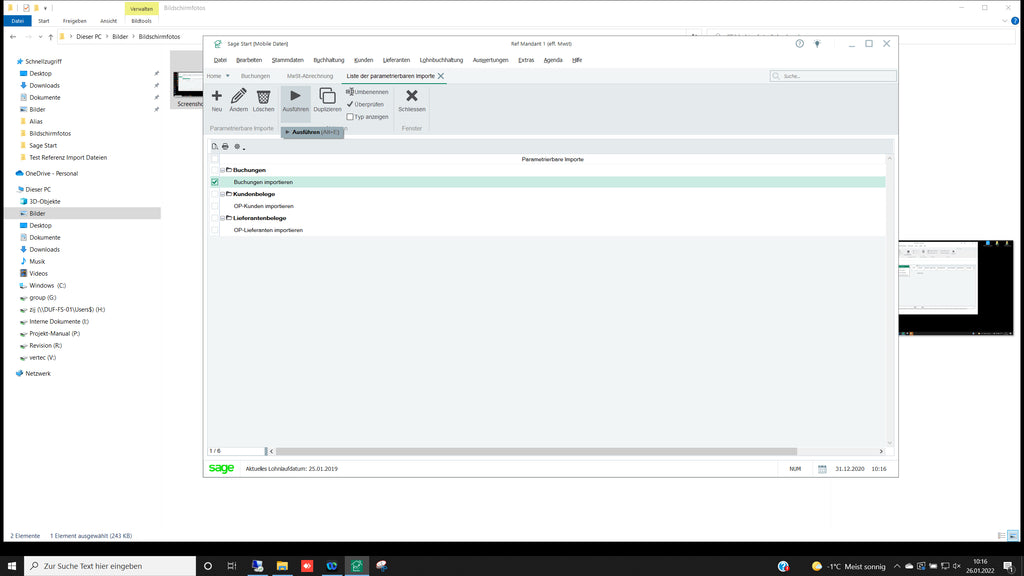The height and width of the screenshot is (576, 1024).
Task: Click the printer icon above the list
Action: pyautogui.click(x=225, y=147)
